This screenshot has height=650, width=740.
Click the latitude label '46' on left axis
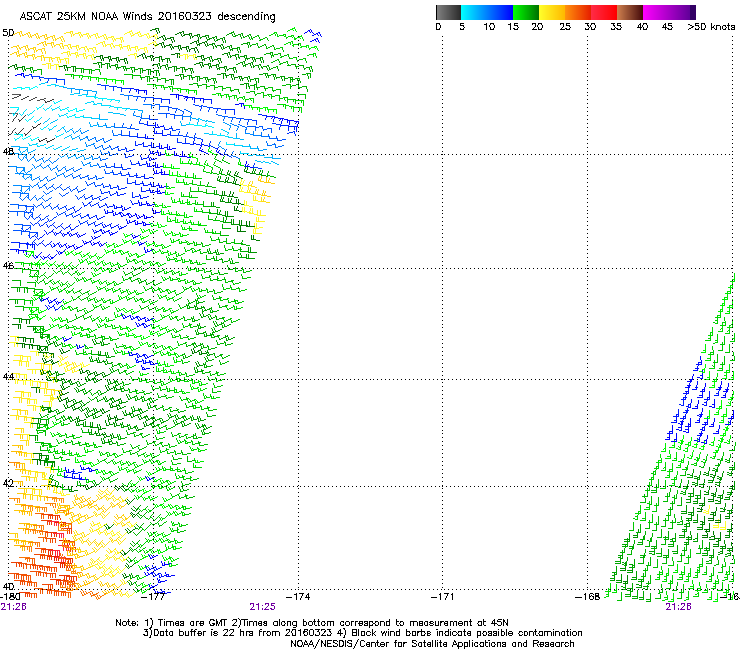pyautogui.click(x=8, y=266)
